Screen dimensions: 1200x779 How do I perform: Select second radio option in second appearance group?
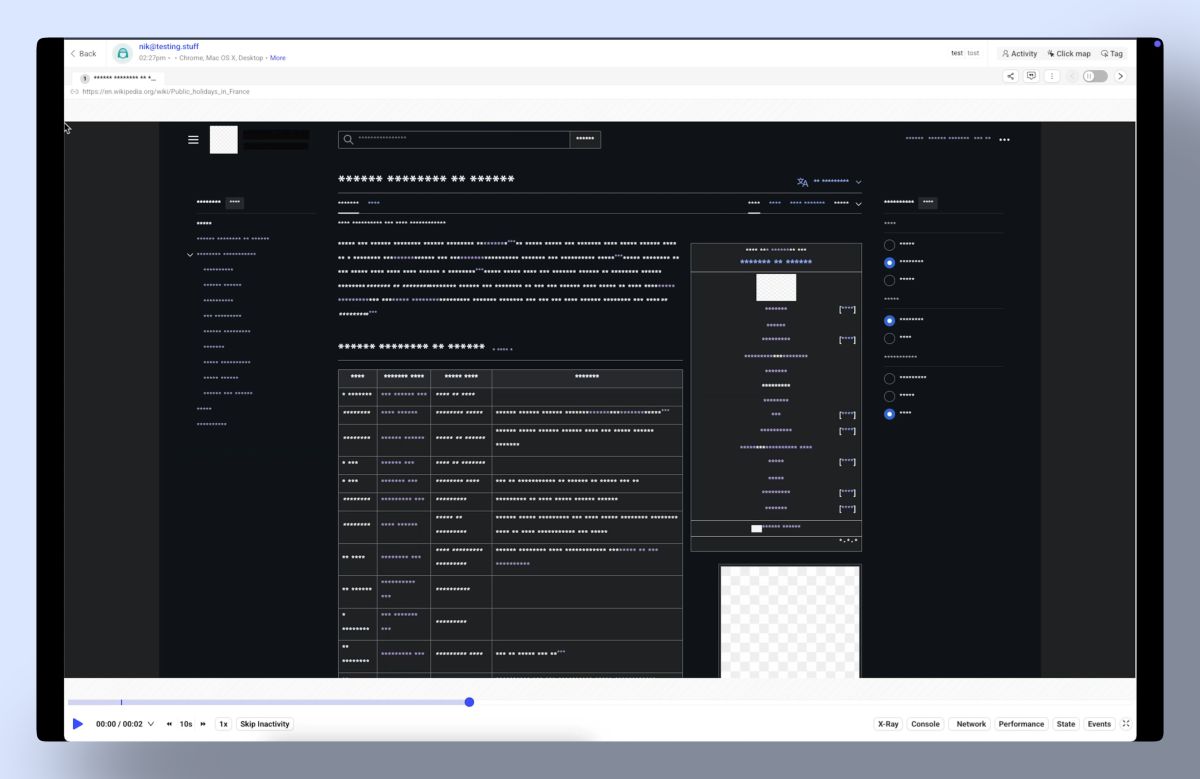point(889,338)
